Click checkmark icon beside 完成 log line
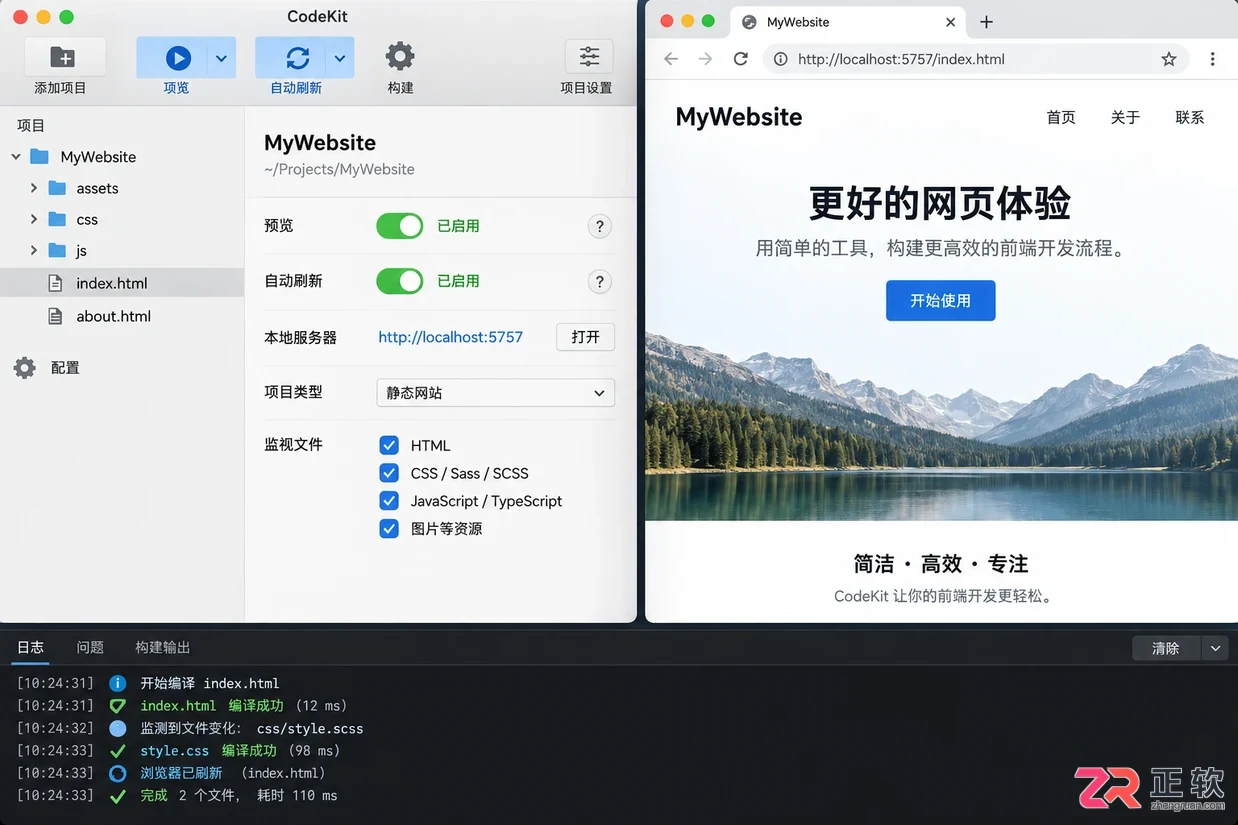 pyautogui.click(x=118, y=796)
